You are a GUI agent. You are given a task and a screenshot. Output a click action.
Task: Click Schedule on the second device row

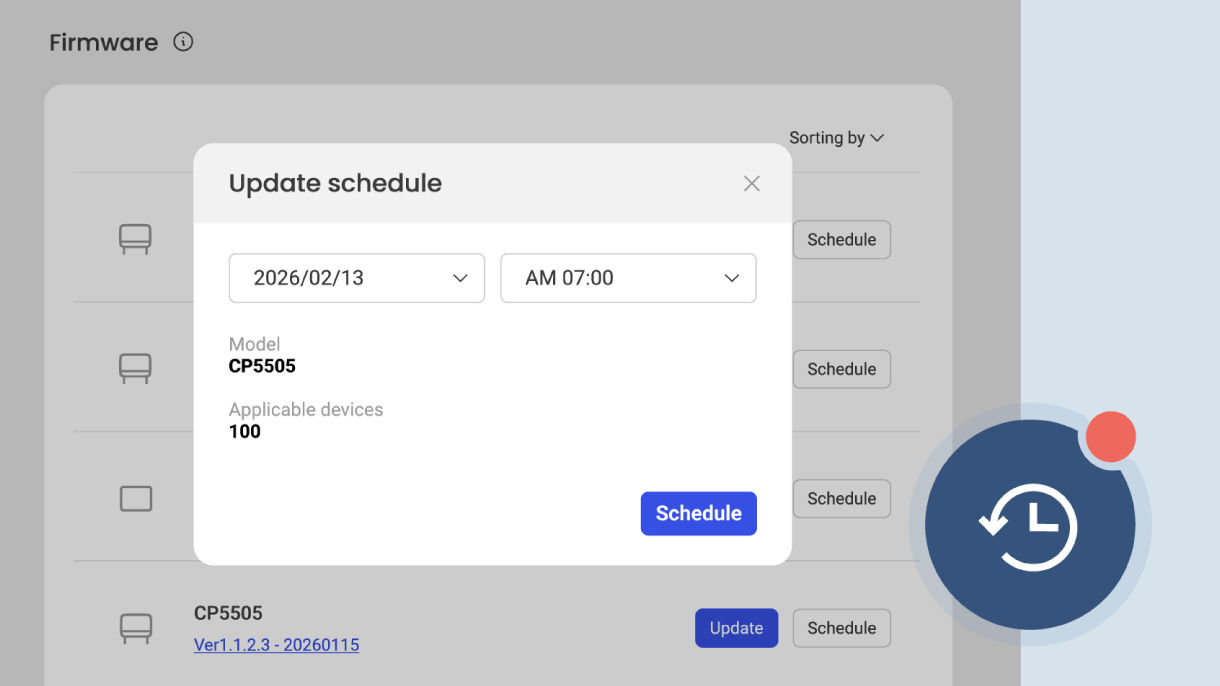841,368
